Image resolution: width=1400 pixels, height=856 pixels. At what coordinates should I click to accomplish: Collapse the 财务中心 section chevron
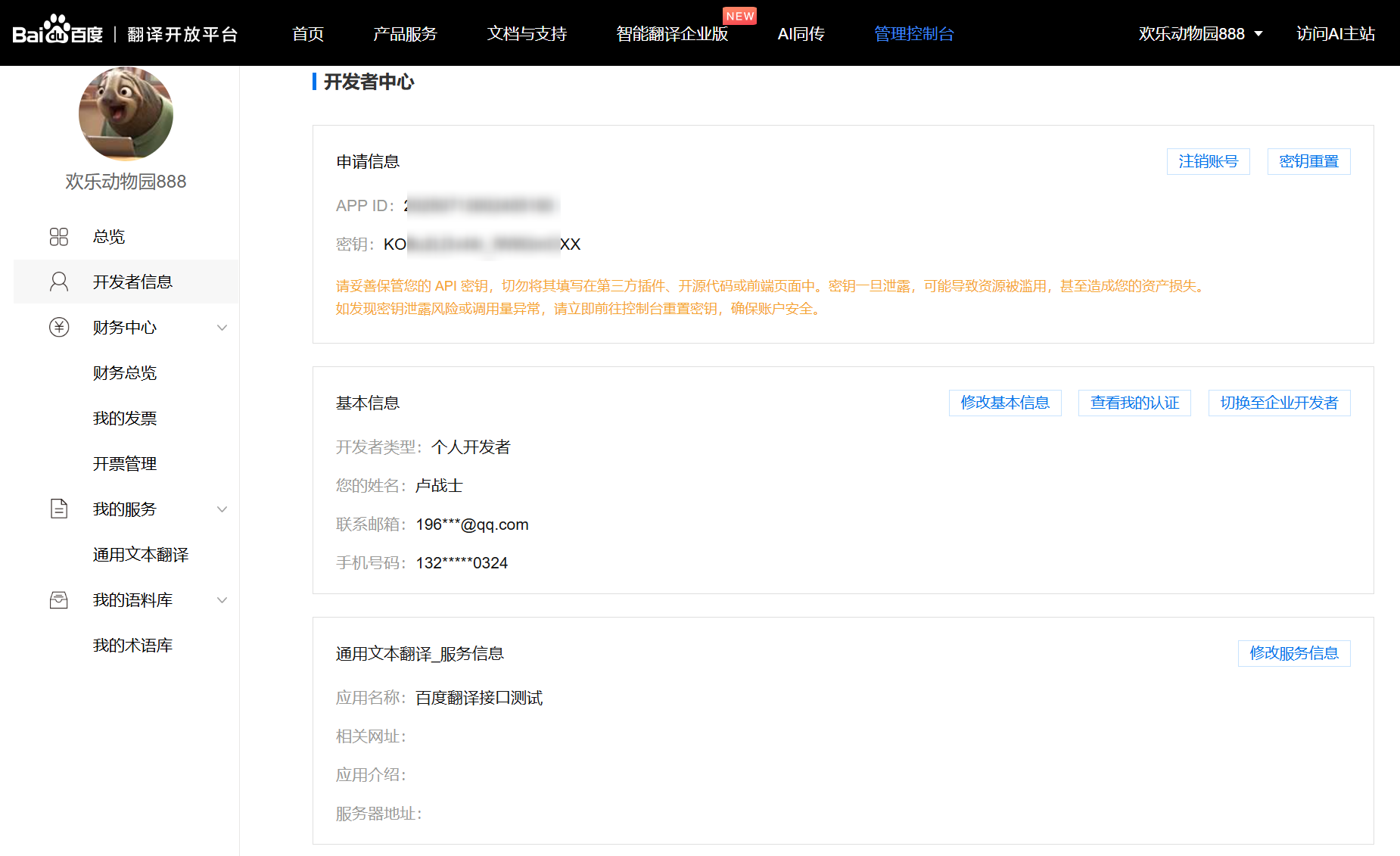click(222, 328)
